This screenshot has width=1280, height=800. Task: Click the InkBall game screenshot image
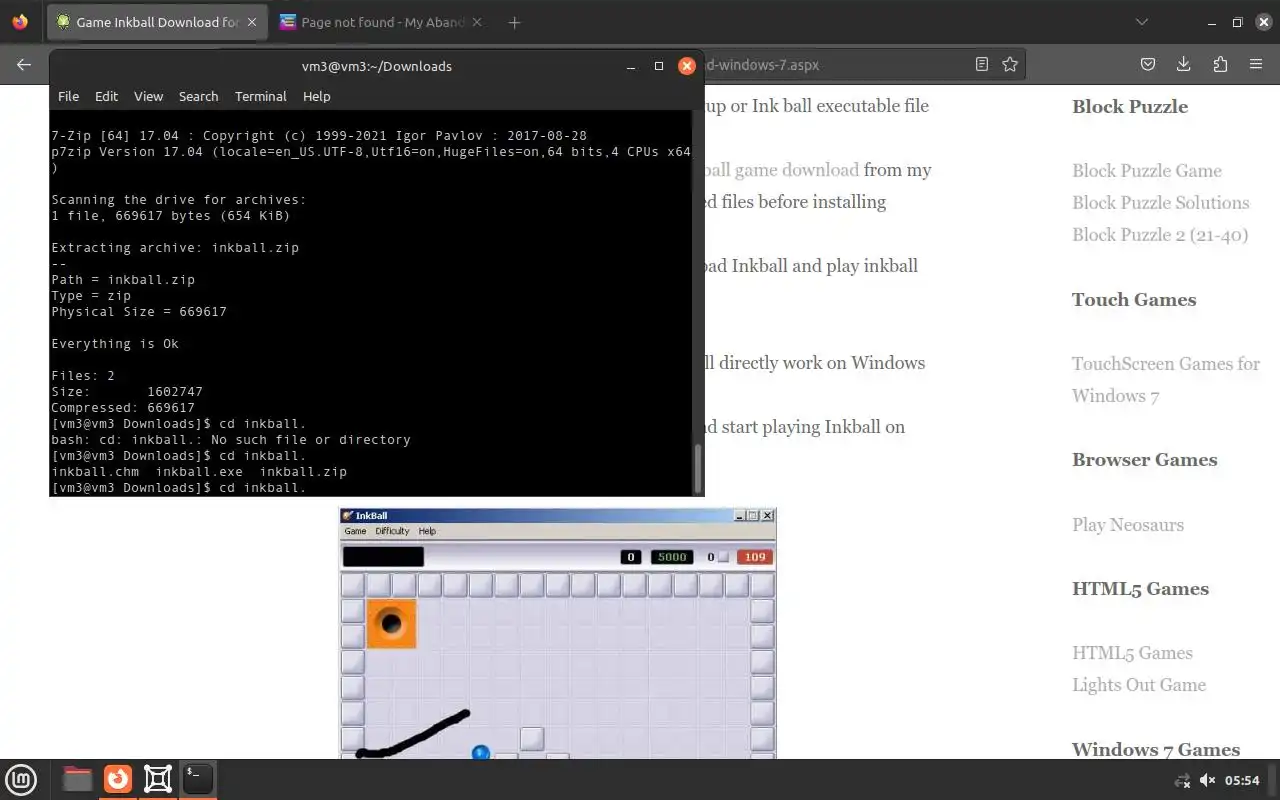click(x=557, y=633)
